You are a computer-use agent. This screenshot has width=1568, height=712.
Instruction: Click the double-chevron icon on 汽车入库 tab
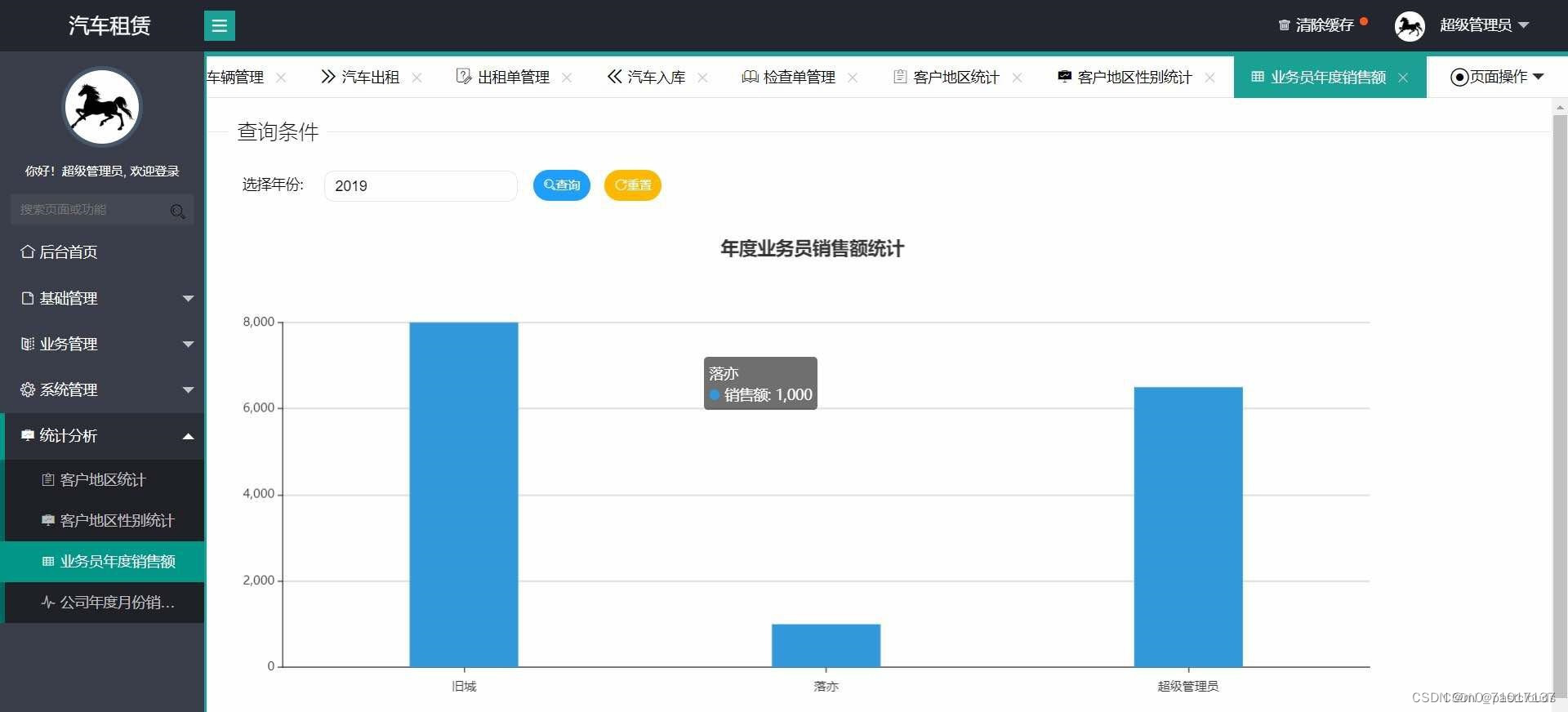pyautogui.click(x=614, y=77)
